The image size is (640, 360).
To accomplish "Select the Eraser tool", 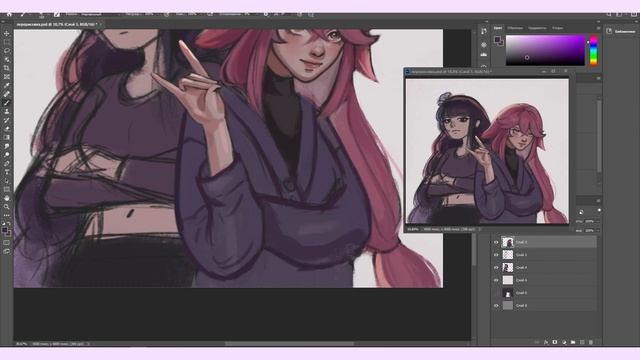I will click(7, 129).
